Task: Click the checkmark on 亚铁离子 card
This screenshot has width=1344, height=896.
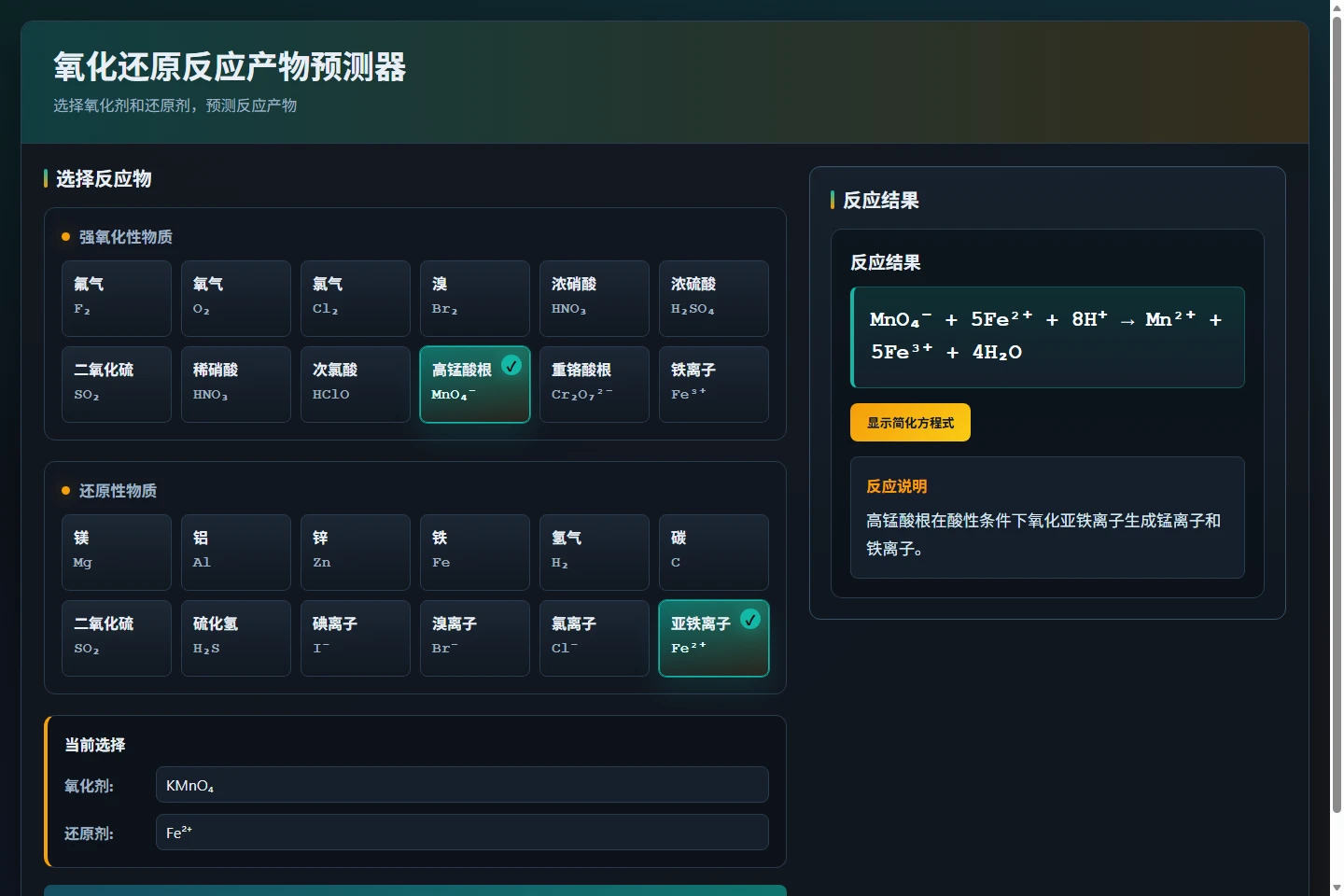Action: click(x=750, y=619)
